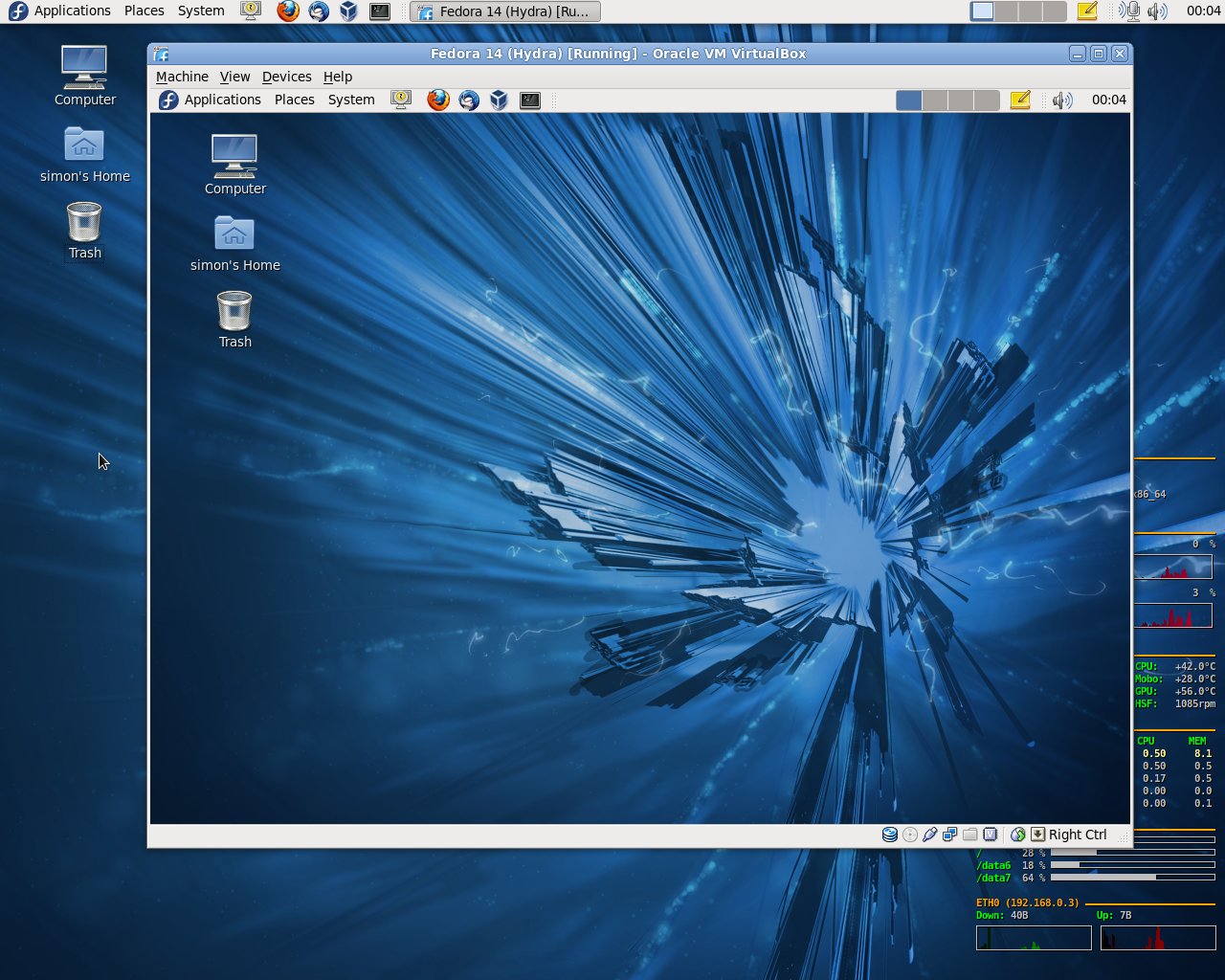Select Trash icon on the host desktop

[84, 231]
